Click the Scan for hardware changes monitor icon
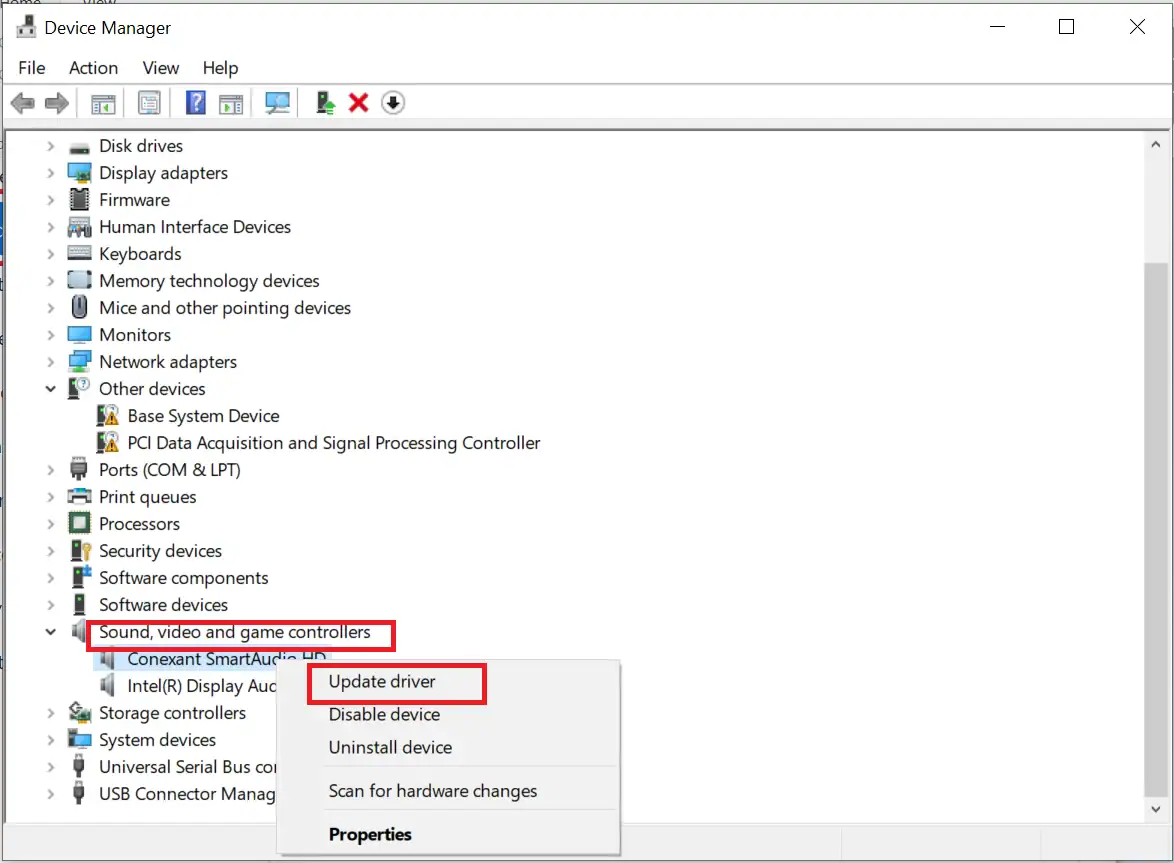Screen dimensions: 1174x863 [x=277, y=103]
